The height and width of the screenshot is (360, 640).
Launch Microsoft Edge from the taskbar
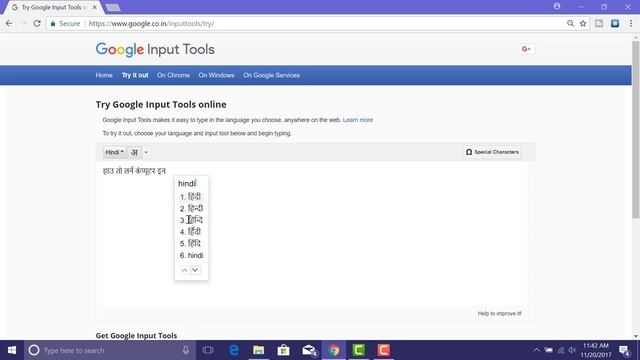(x=234, y=350)
